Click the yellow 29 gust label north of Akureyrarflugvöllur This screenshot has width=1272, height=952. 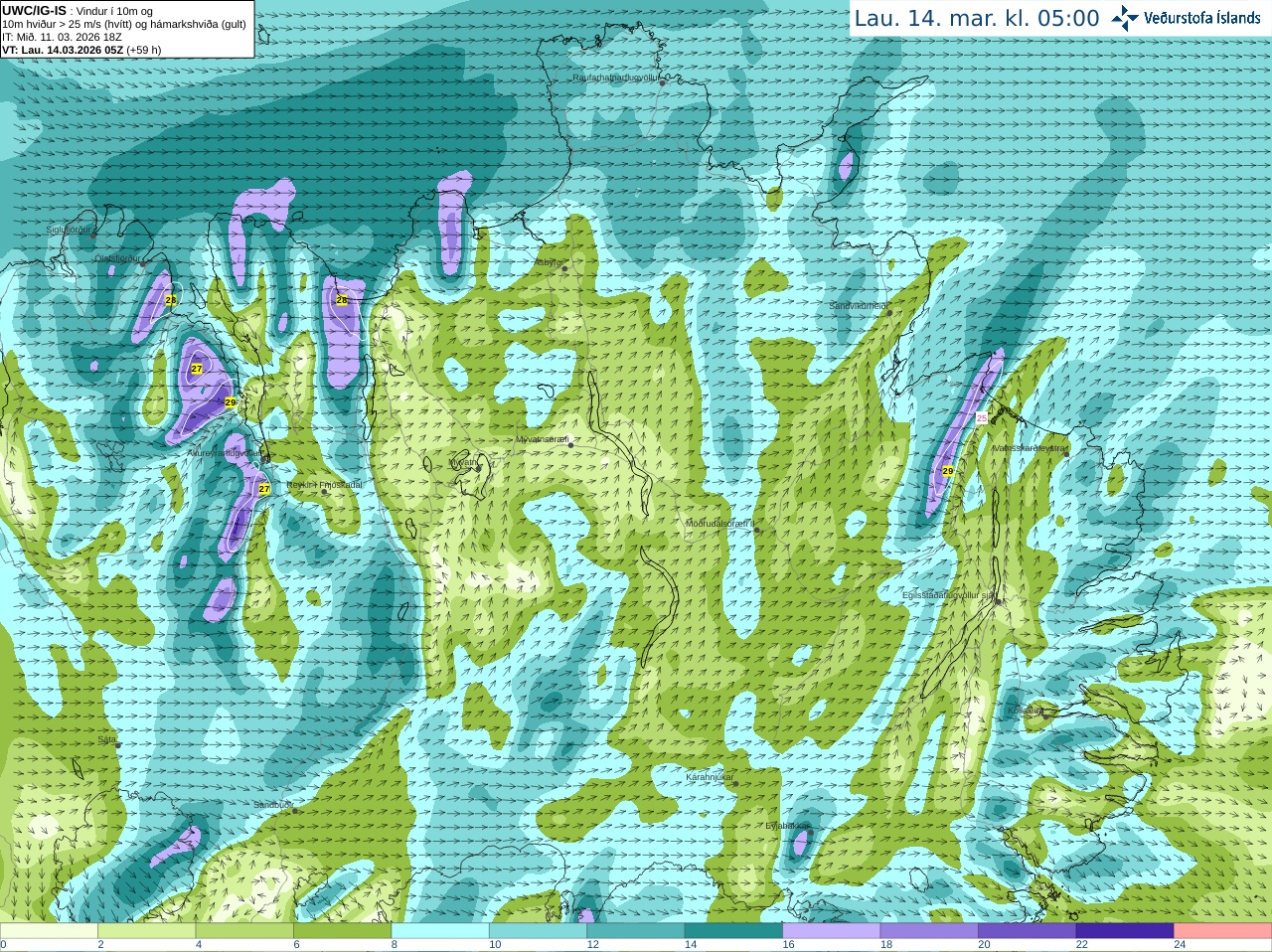coord(231,402)
